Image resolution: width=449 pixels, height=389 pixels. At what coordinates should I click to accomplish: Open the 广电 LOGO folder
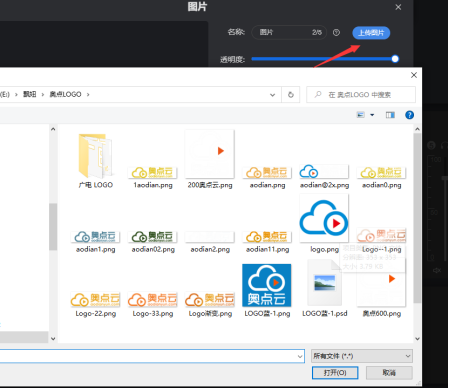pos(96,161)
